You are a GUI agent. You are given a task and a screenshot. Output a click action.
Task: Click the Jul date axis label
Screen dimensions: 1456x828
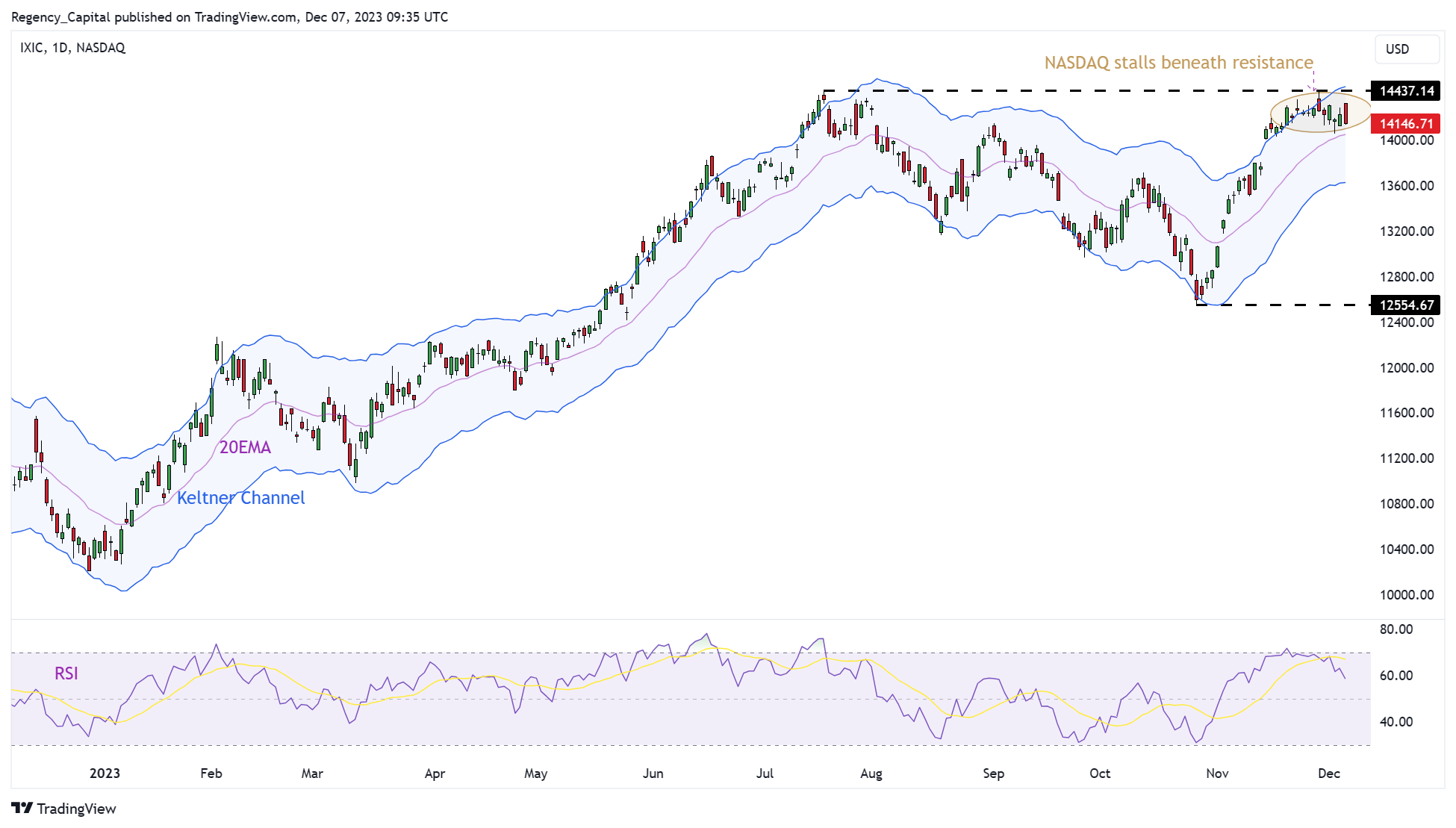click(765, 773)
